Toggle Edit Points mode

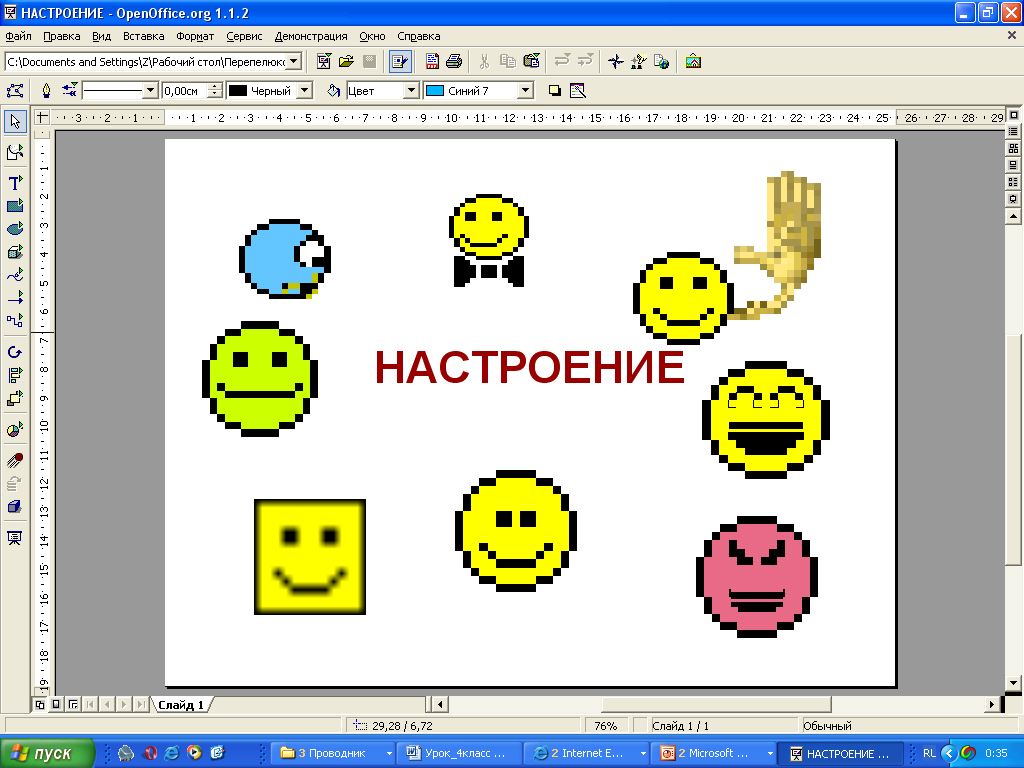point(15,91)
